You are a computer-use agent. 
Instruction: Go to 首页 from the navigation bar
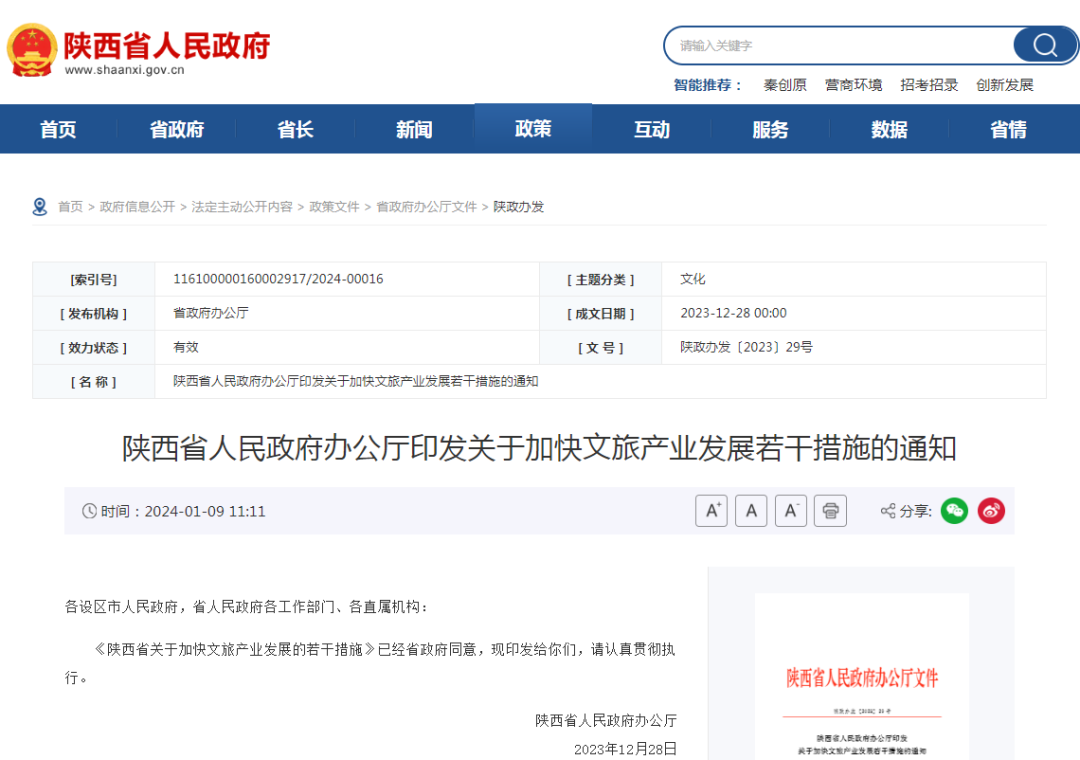[x=57, y=128]
